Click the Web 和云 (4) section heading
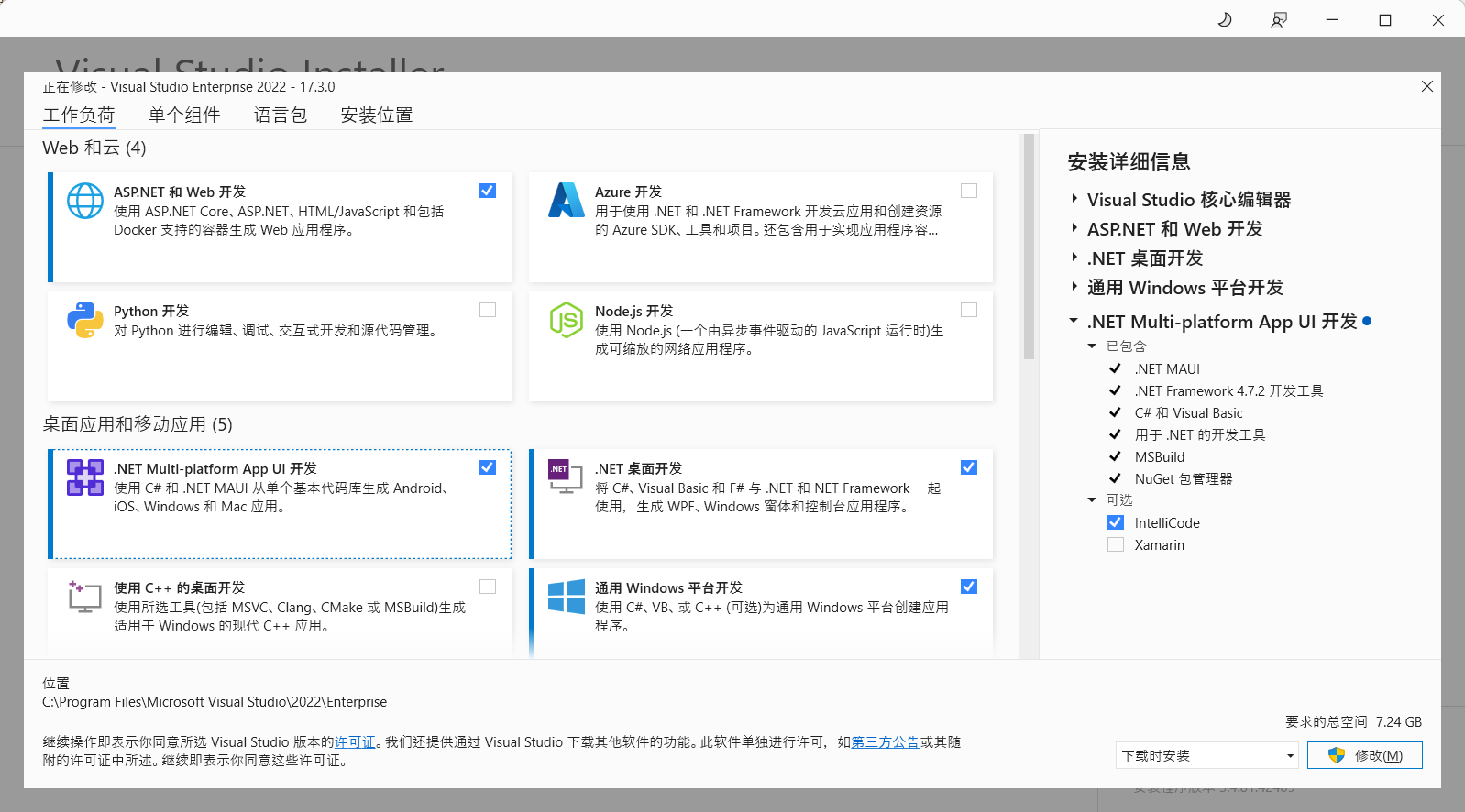 (94, 148)
